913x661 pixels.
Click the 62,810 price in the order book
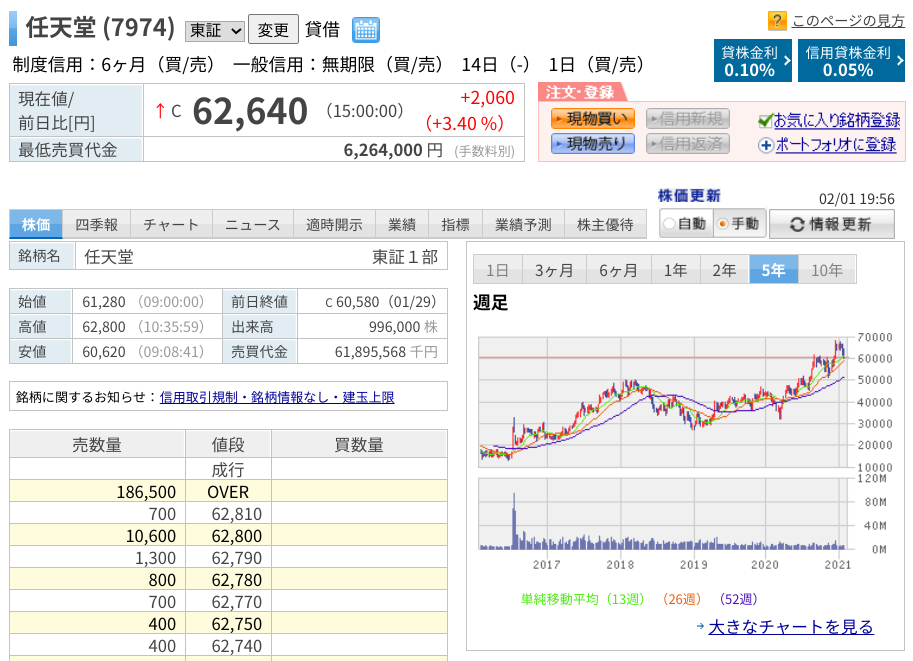(237, 514)
